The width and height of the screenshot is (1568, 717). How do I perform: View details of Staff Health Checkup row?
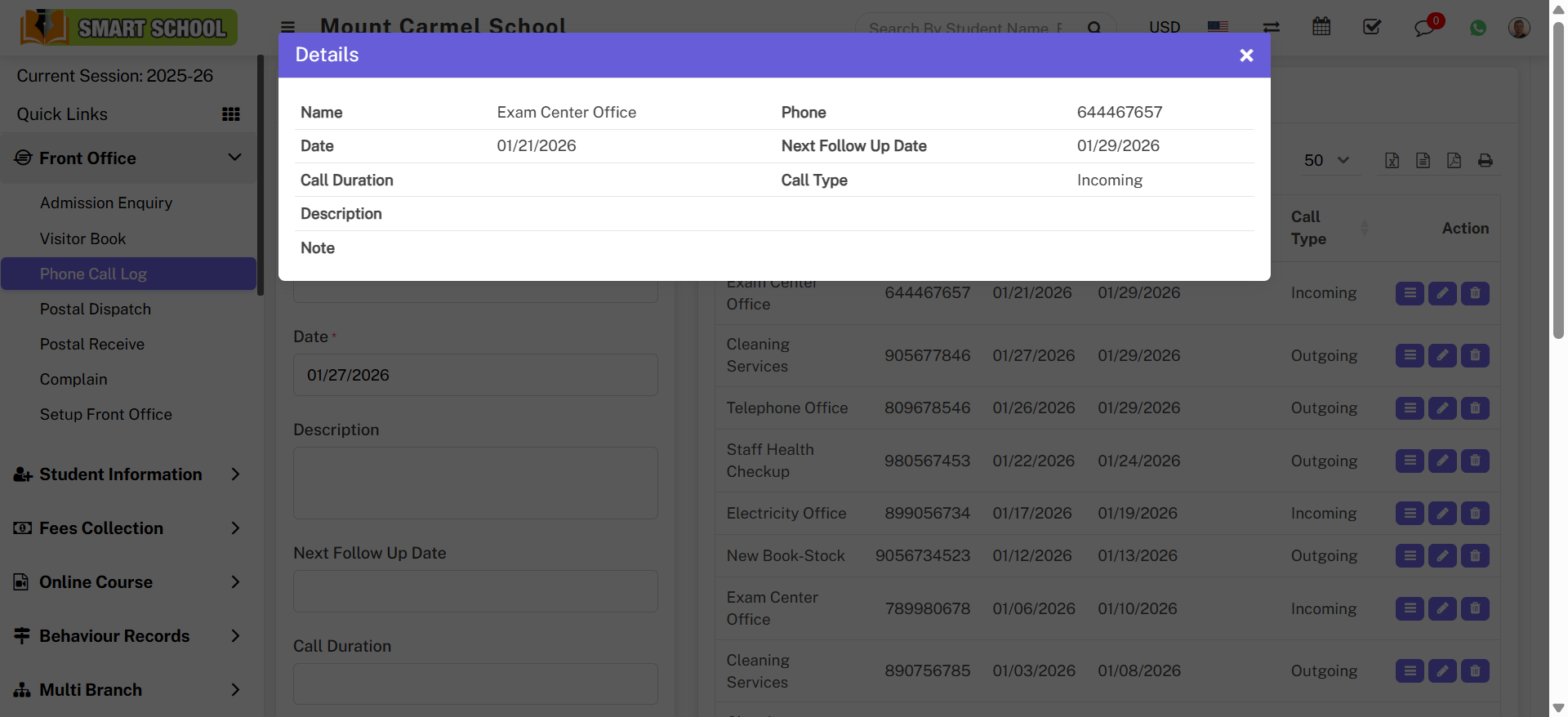click(1410, 461)
